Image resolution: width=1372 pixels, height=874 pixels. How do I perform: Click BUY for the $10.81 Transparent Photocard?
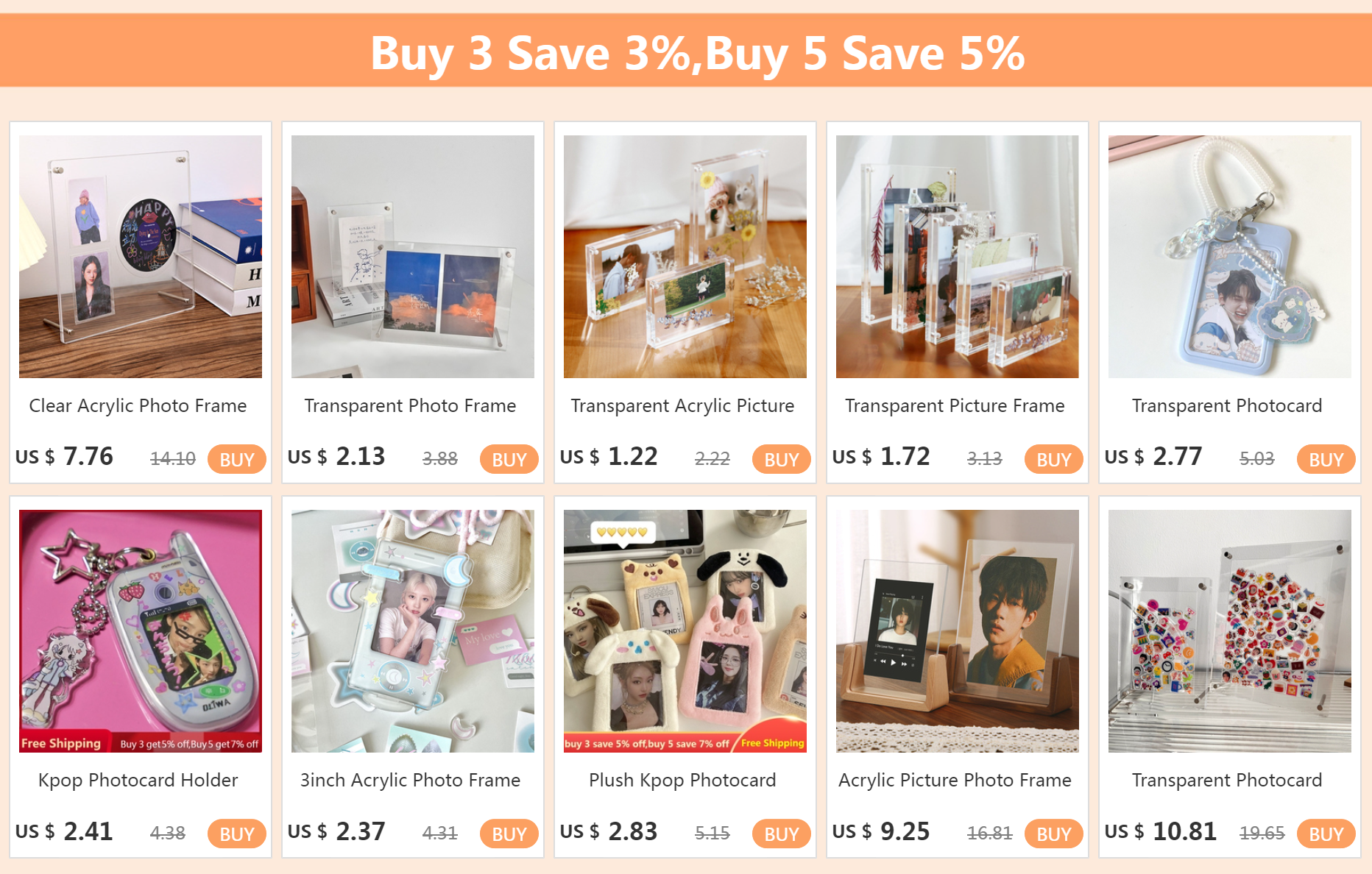[1326, 834]
